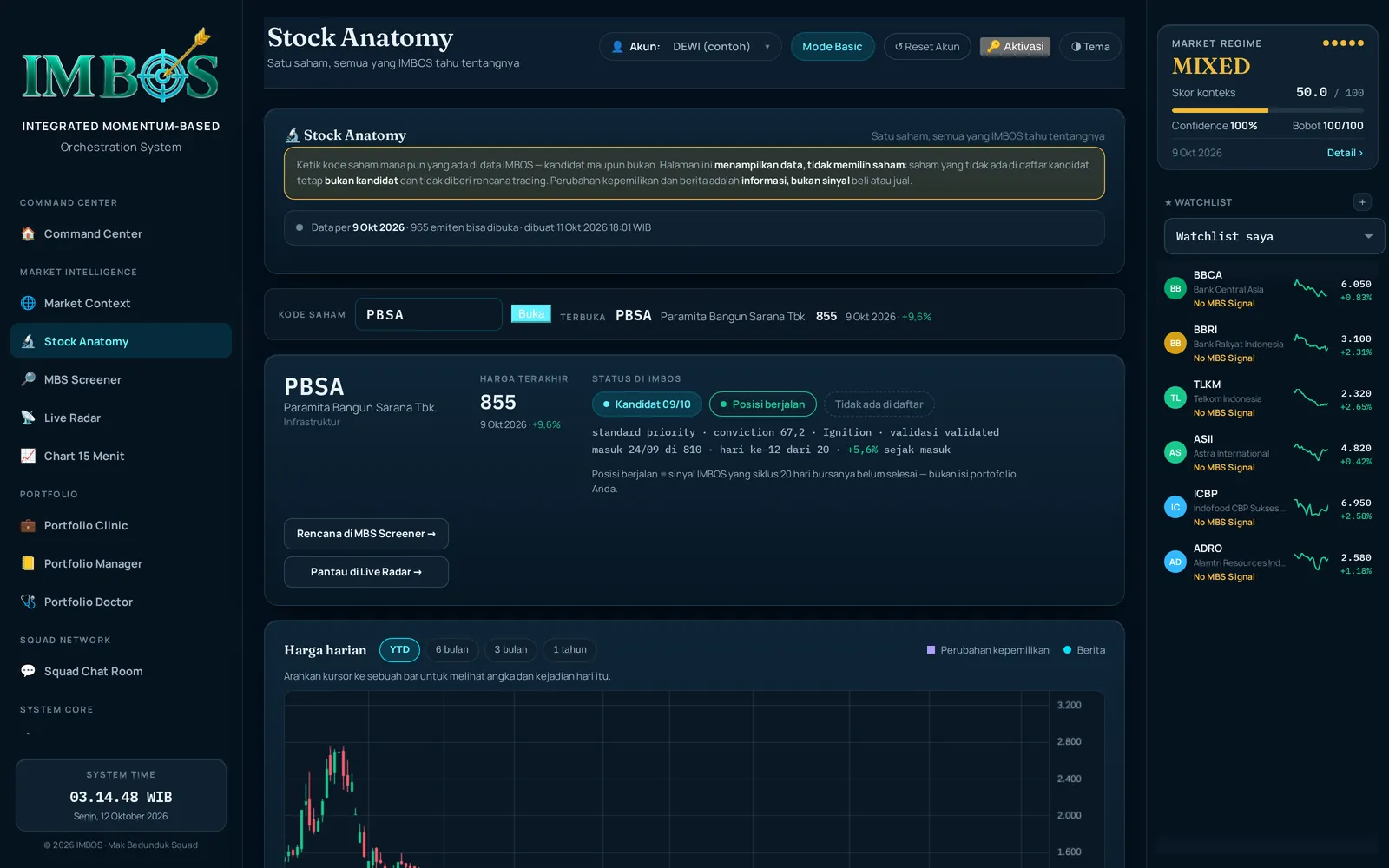Open the Portfolio Manager page
This screenshot has width=1389, height=868.
point(121,563)
